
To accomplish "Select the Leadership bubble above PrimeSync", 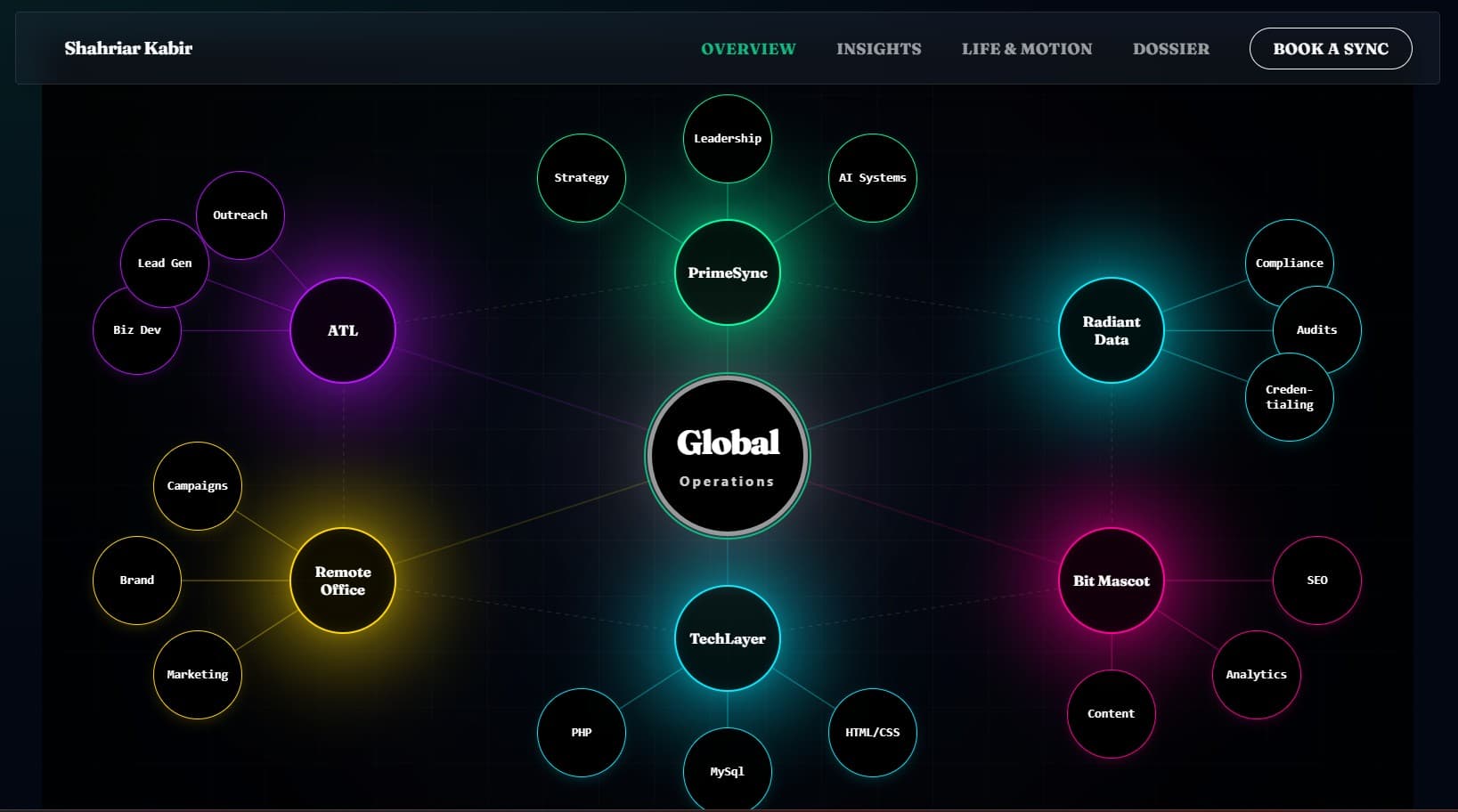I will pyautogui.click(x=727, y=138).
